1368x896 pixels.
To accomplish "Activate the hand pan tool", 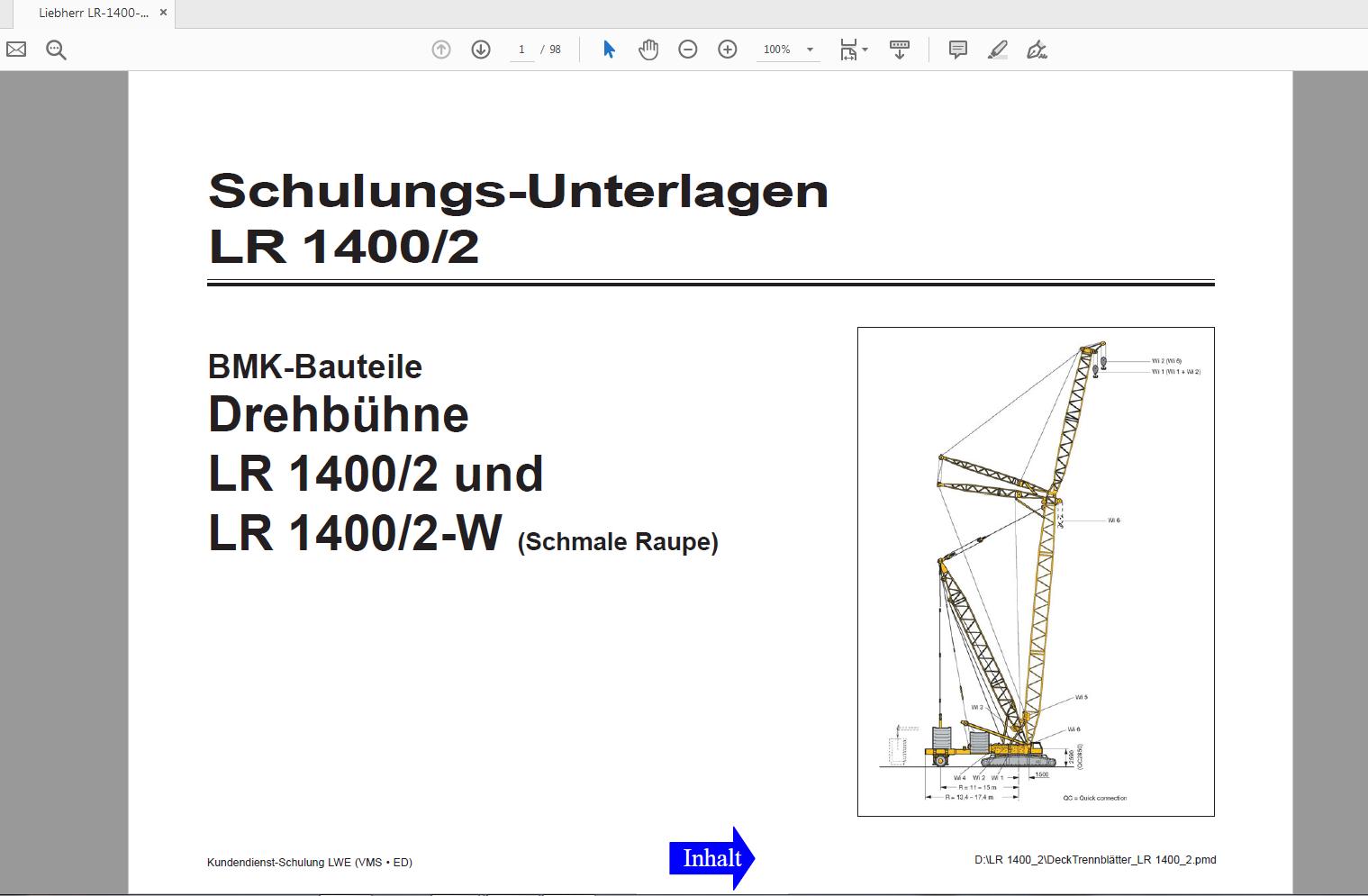I will pos(648,50).
